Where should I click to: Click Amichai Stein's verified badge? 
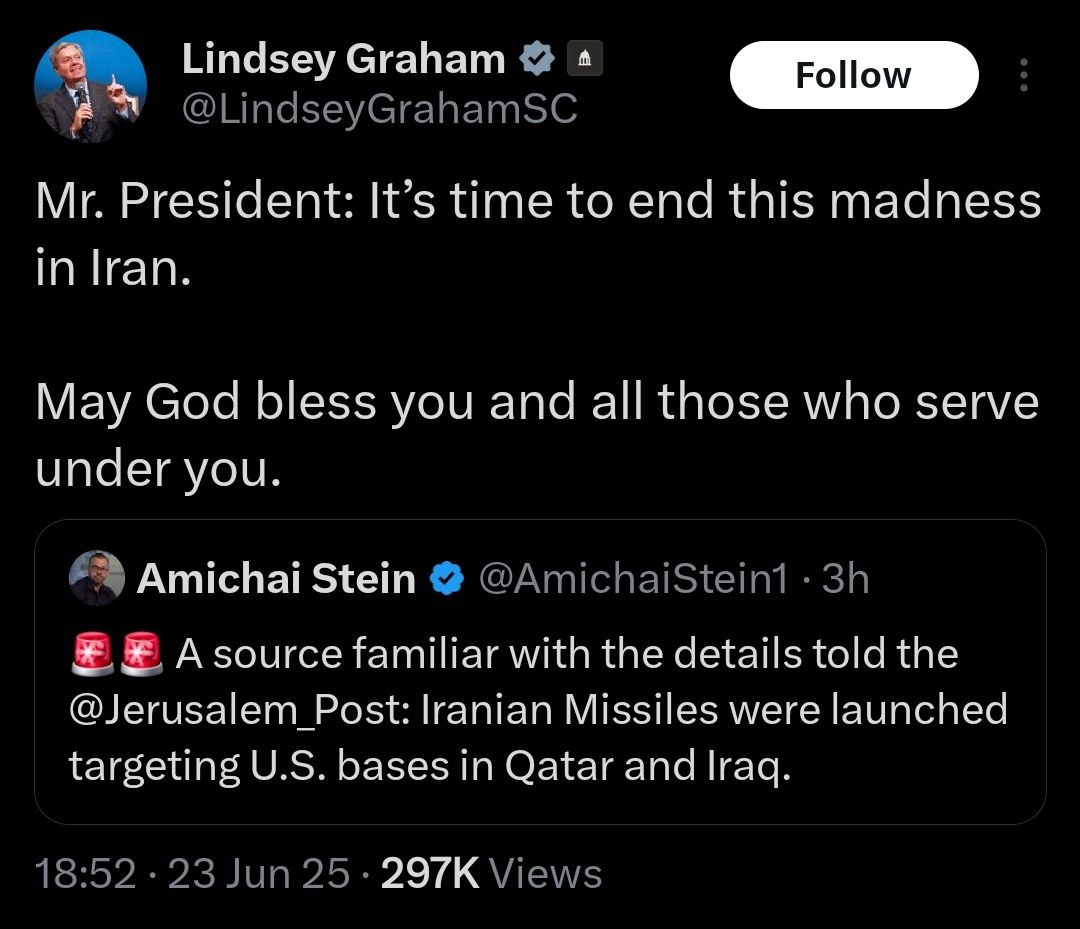point(447,578)
